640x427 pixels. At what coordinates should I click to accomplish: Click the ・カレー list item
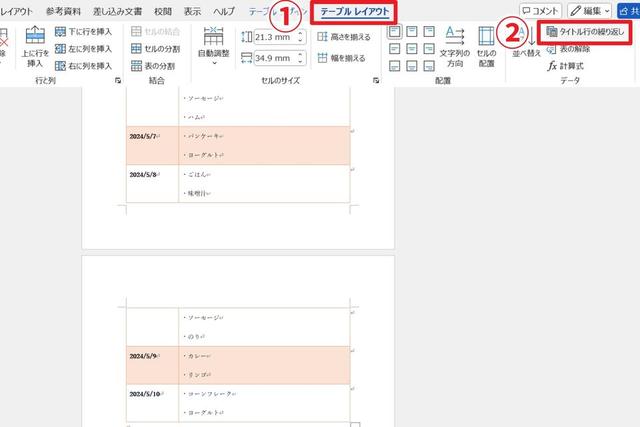tap(197, 356)
